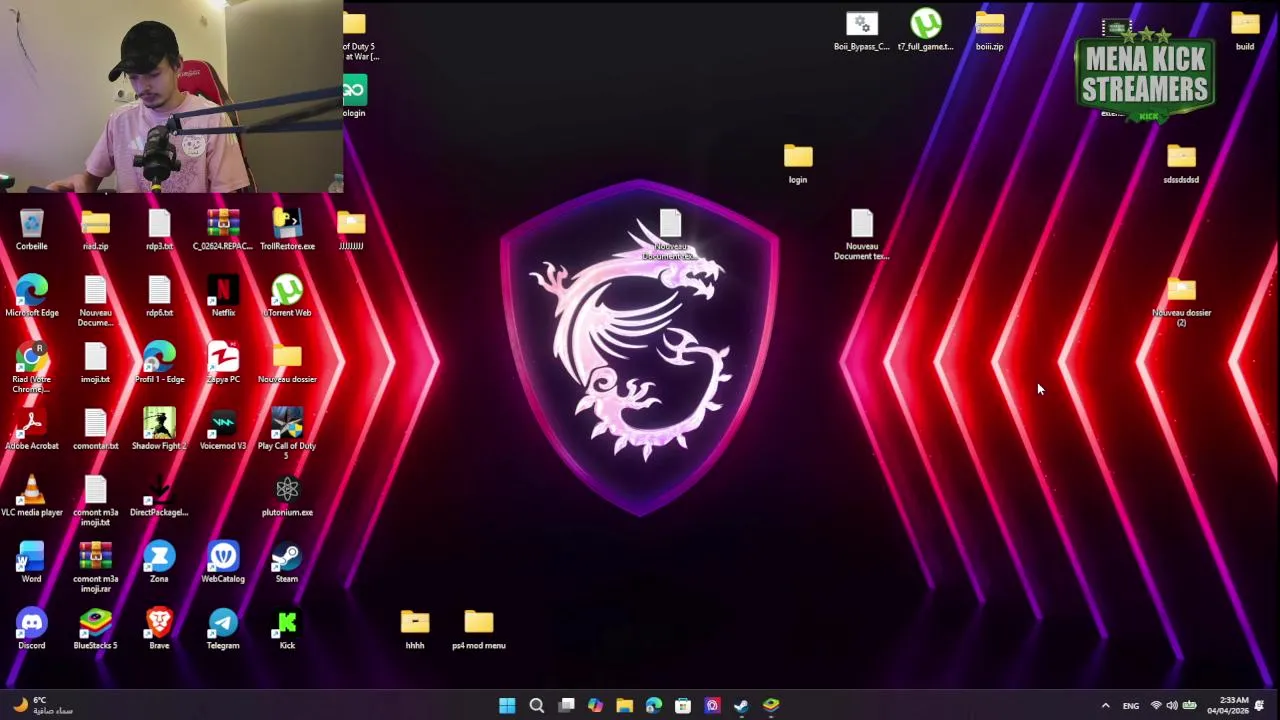Select the rdp6.txt file

pyautogui.click(x=159, y=296)
